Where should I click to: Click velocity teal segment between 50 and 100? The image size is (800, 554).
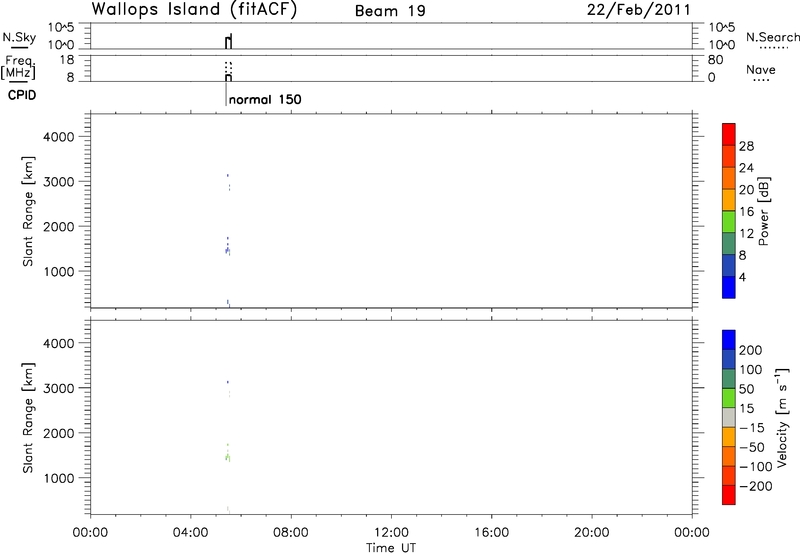click(x=729, y=379)
